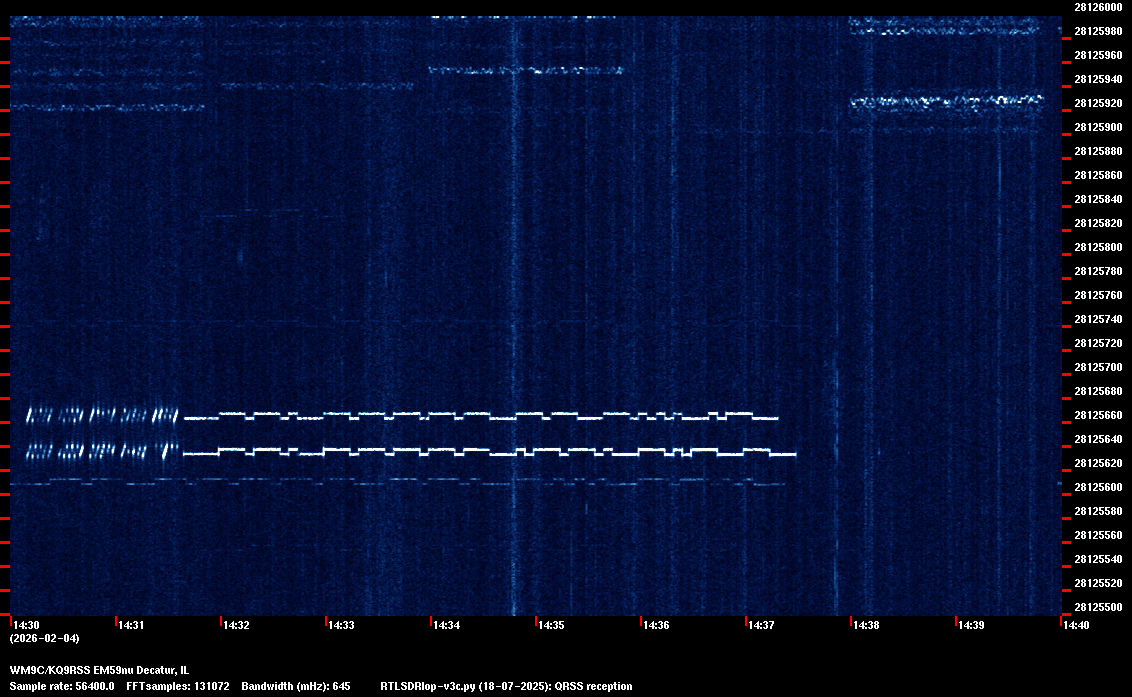Viewport: 1132px width, 697px height.
Task: Click the 28125660 frequency scale label
Action: click(1097, 415)
